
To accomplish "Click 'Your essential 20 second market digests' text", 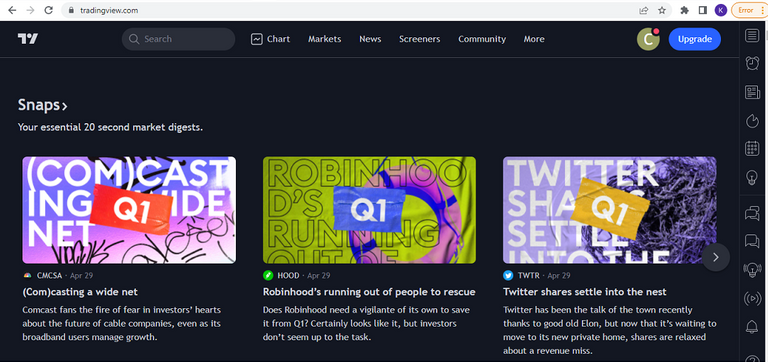I will coord(111,127).
